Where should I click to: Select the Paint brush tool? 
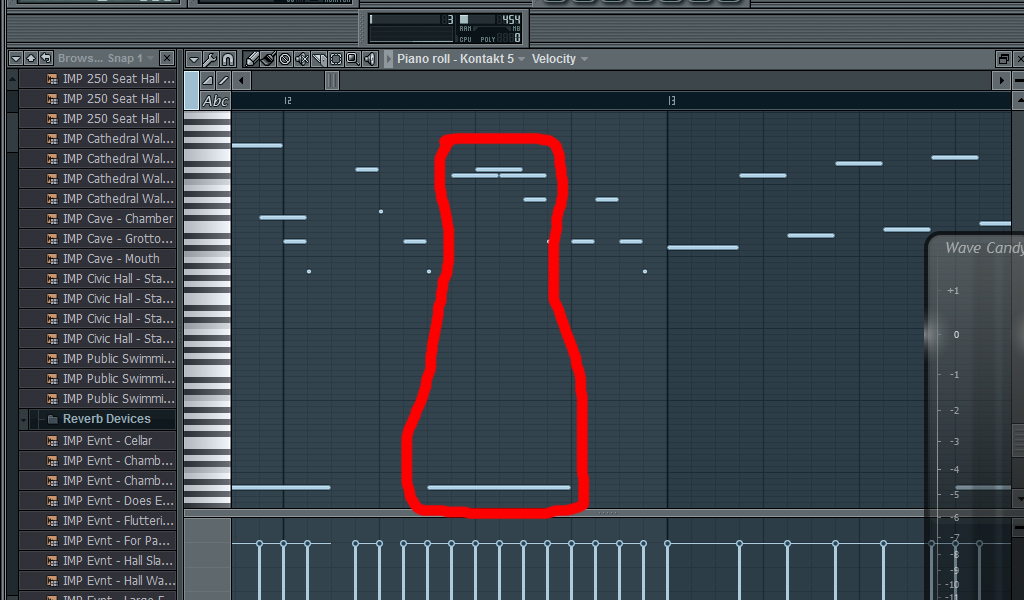click(270, 59)
